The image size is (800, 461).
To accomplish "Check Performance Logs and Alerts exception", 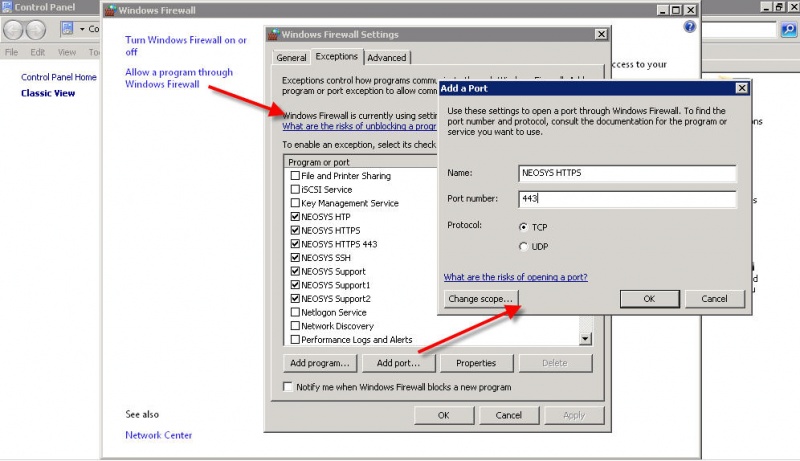I will click(295, 340).
